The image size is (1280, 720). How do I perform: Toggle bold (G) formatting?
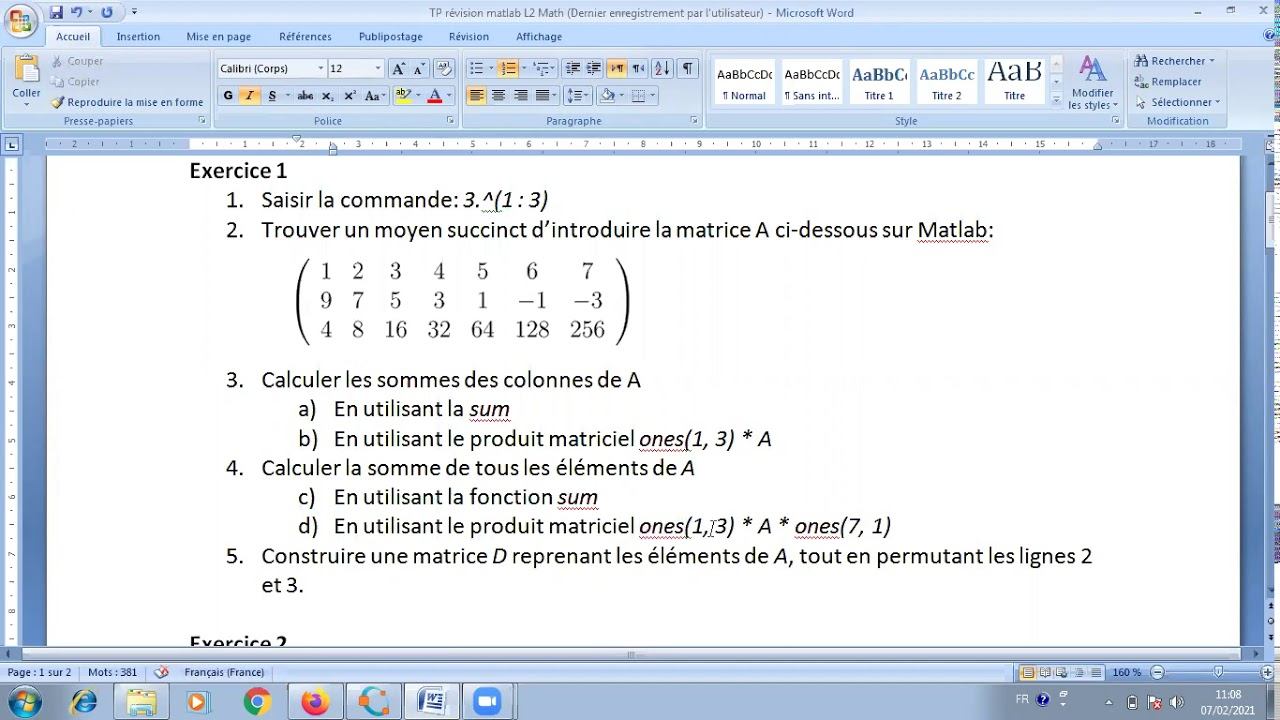(228, 95)
